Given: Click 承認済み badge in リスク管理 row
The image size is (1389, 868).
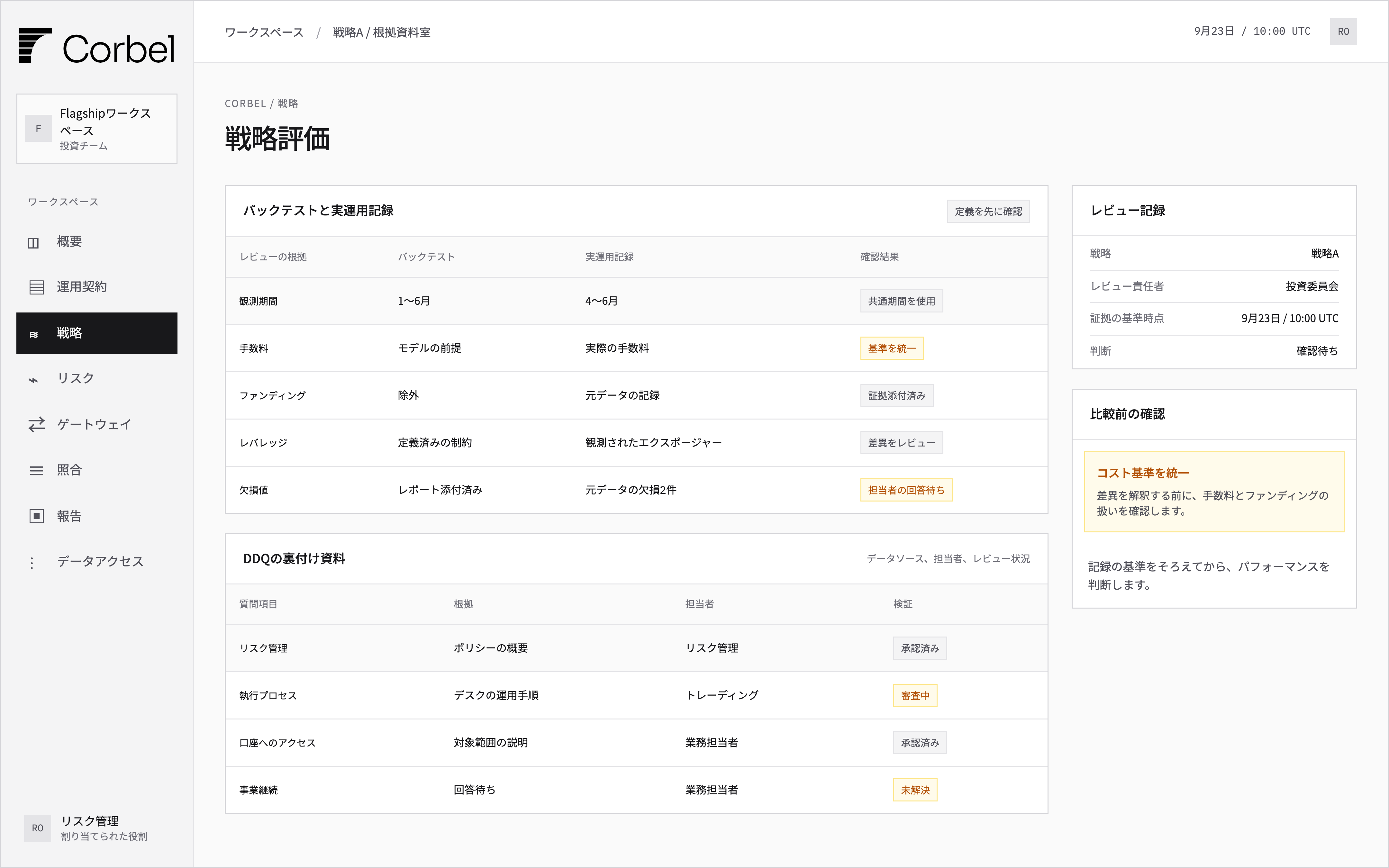Looking at the screenshot, I should click(x=920, y=648).
